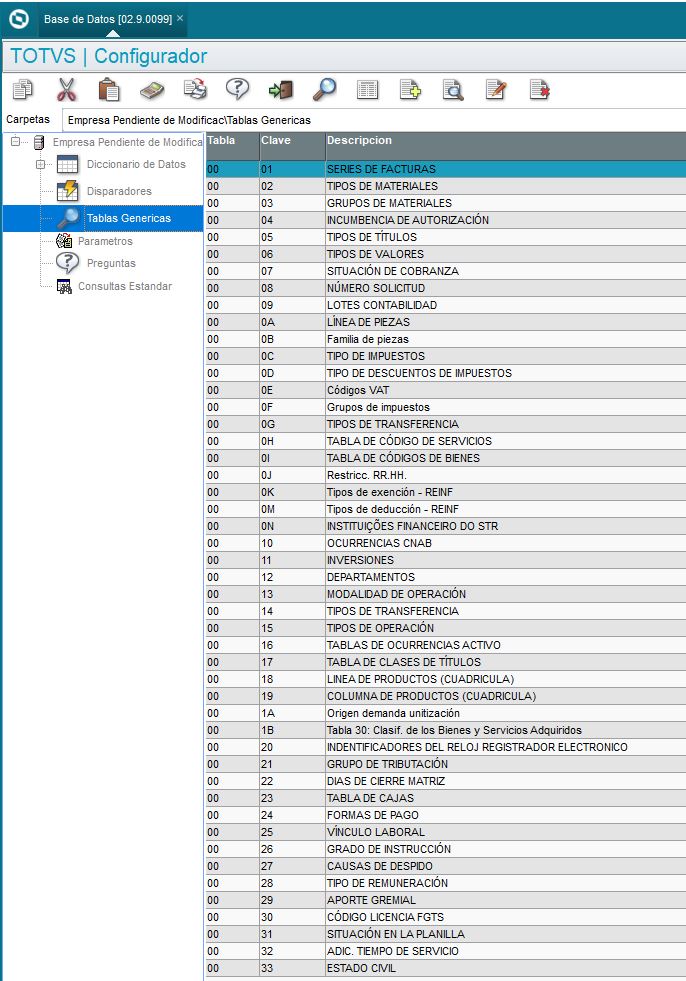
Task: Click clave cell 0A
Action: tap(292, 322)
